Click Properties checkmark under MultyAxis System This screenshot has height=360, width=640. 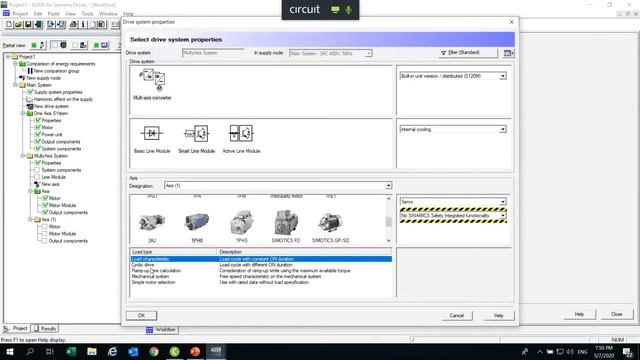38,163
